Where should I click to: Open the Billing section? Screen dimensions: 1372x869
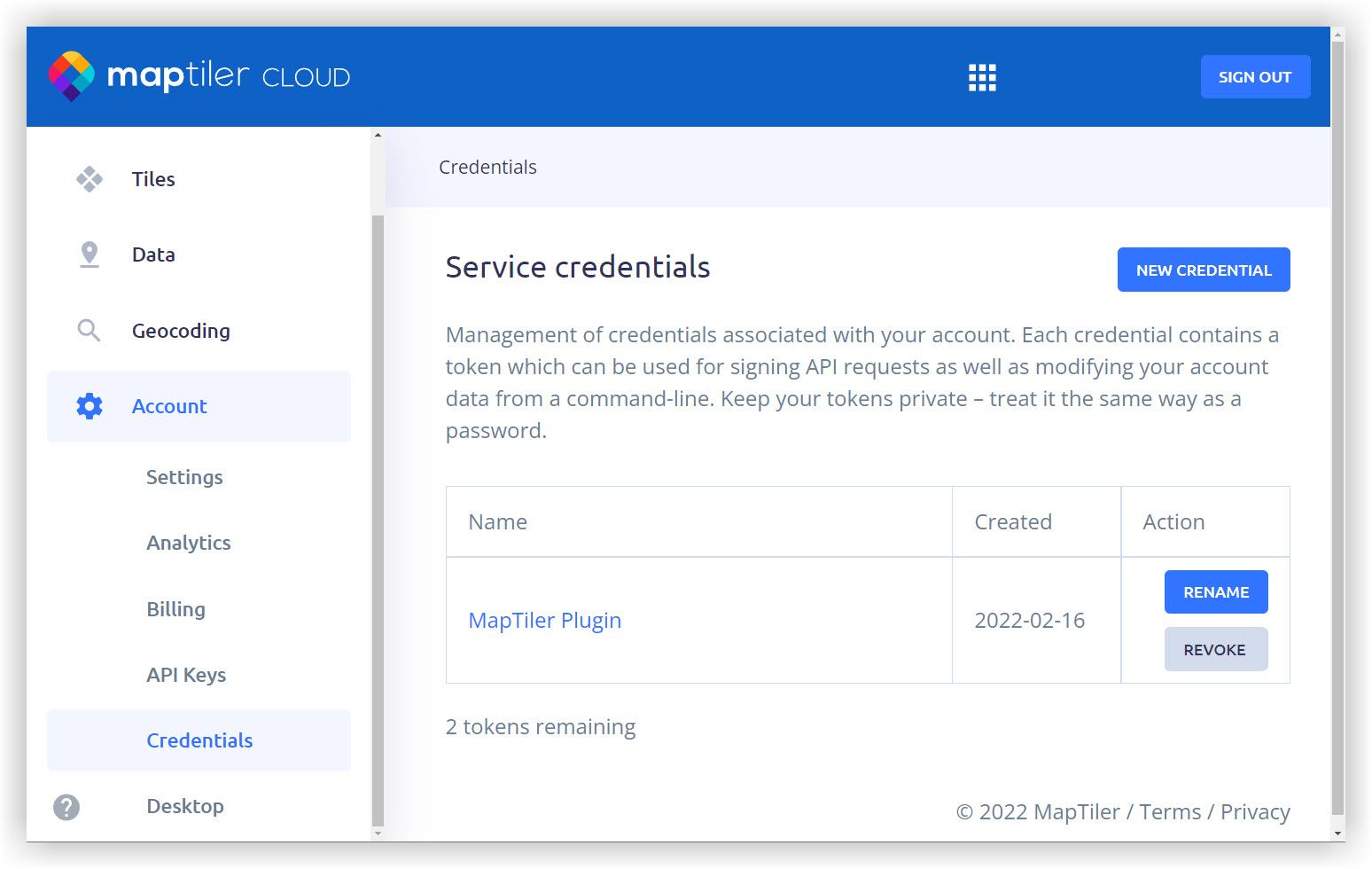(x=175, y=609)
